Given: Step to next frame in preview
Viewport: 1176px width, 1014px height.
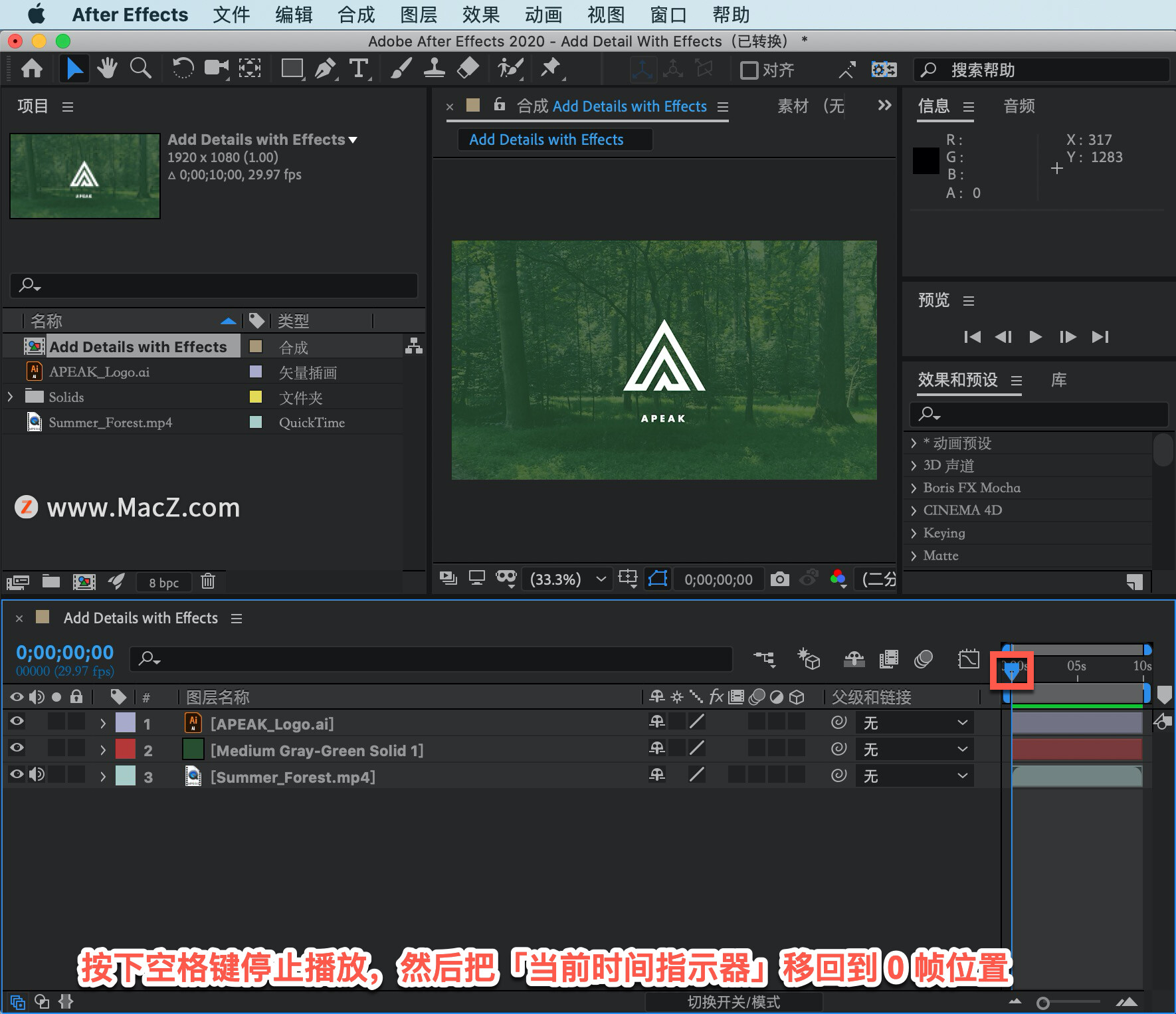Looking at the screenshot, I should [x=1067, y=337].
